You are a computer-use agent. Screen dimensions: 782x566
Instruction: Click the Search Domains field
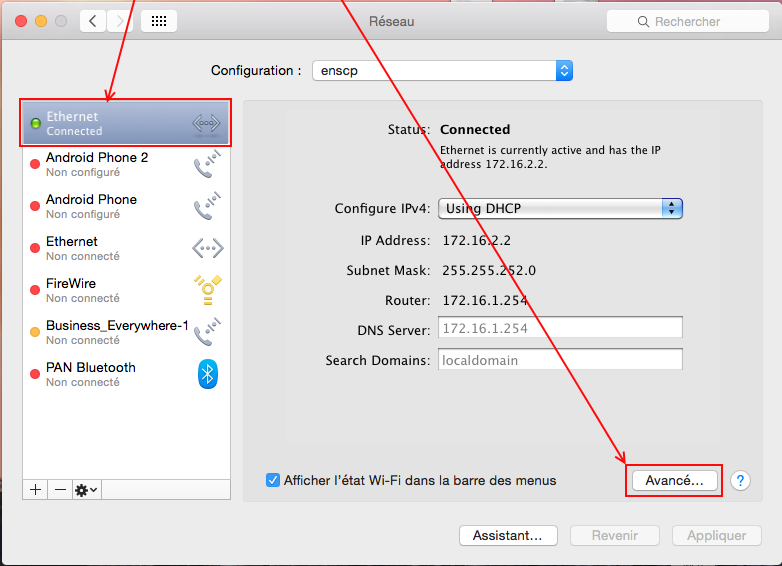[560, 360]
